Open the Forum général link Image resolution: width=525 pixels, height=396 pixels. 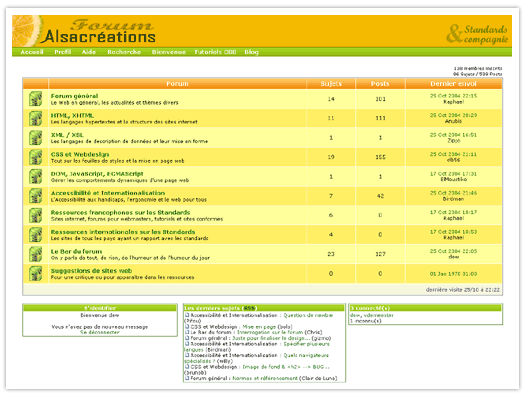point(74,96)
